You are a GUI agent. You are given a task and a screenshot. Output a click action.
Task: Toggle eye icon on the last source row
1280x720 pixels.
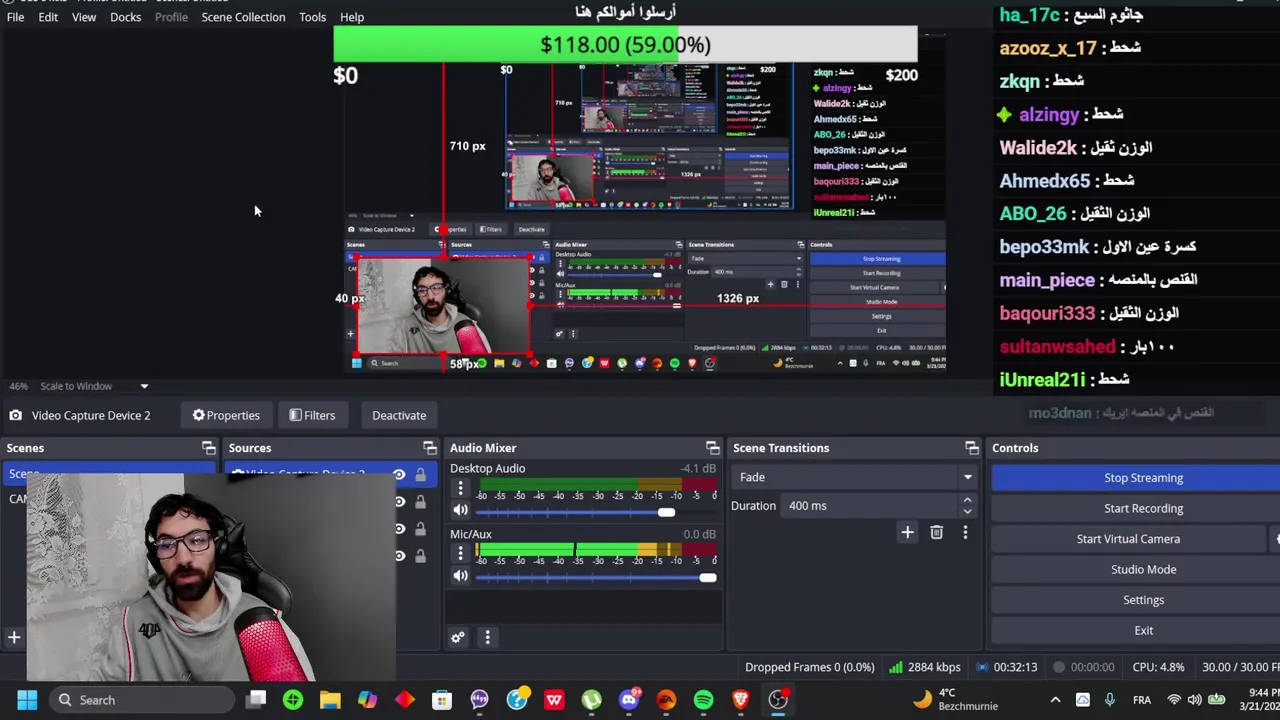click(399, 556)
